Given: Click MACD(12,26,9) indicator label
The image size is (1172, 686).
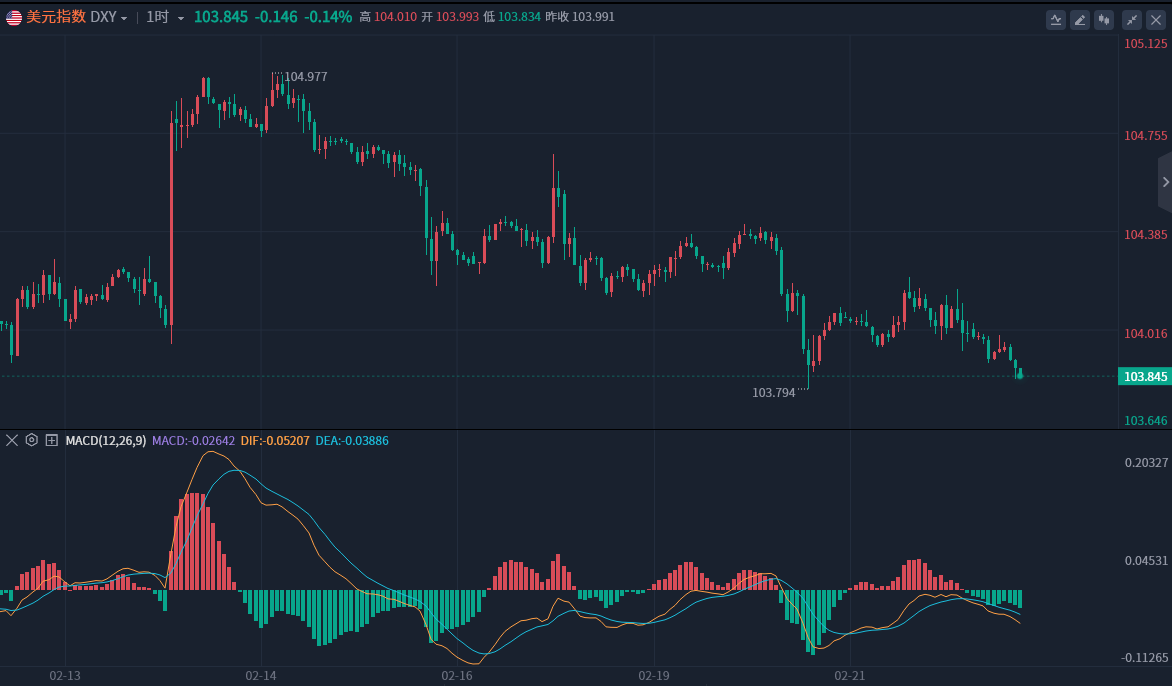Looking at the screenshot, I should (x=105, y=441).
